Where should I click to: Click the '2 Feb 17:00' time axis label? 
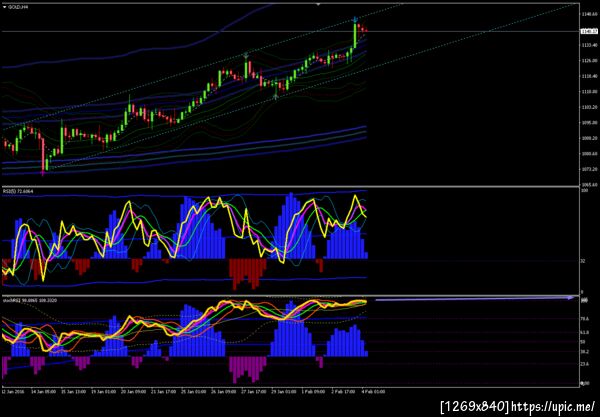pyautogui.click(x=342, y=392)
